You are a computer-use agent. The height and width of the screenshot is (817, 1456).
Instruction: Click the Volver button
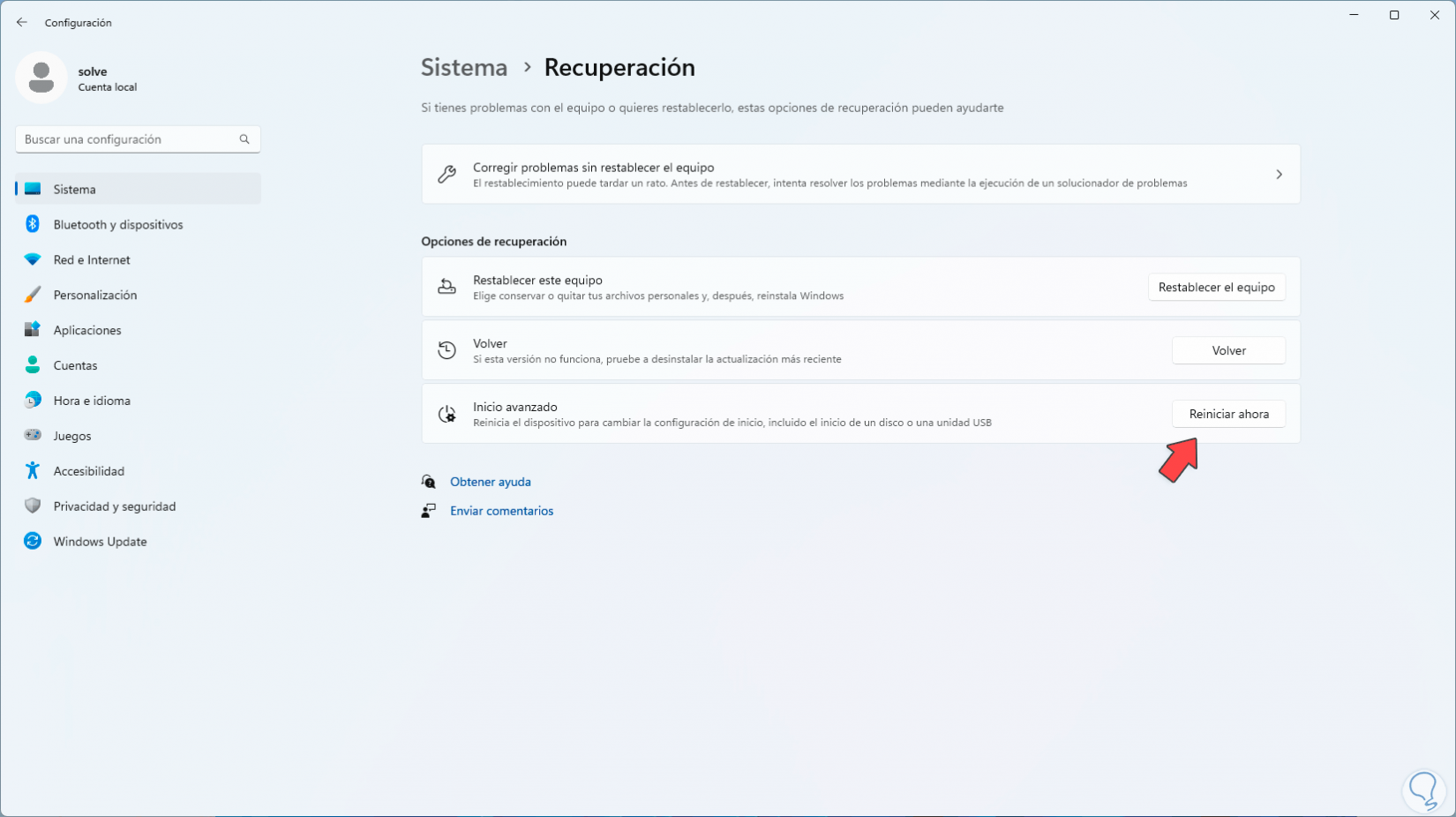pos(1228,350)
